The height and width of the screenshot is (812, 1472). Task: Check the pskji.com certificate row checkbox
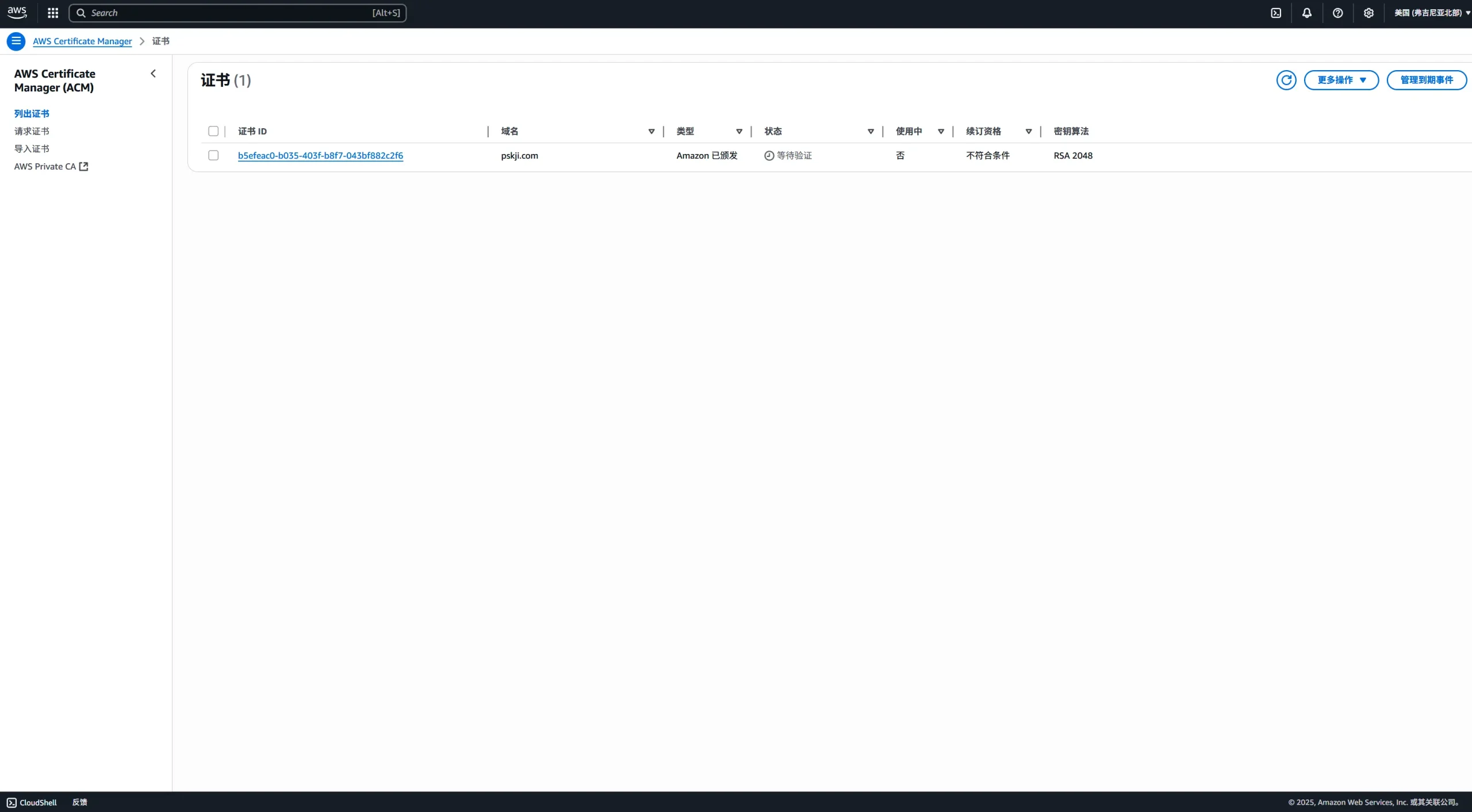click(x=213, y=155)
